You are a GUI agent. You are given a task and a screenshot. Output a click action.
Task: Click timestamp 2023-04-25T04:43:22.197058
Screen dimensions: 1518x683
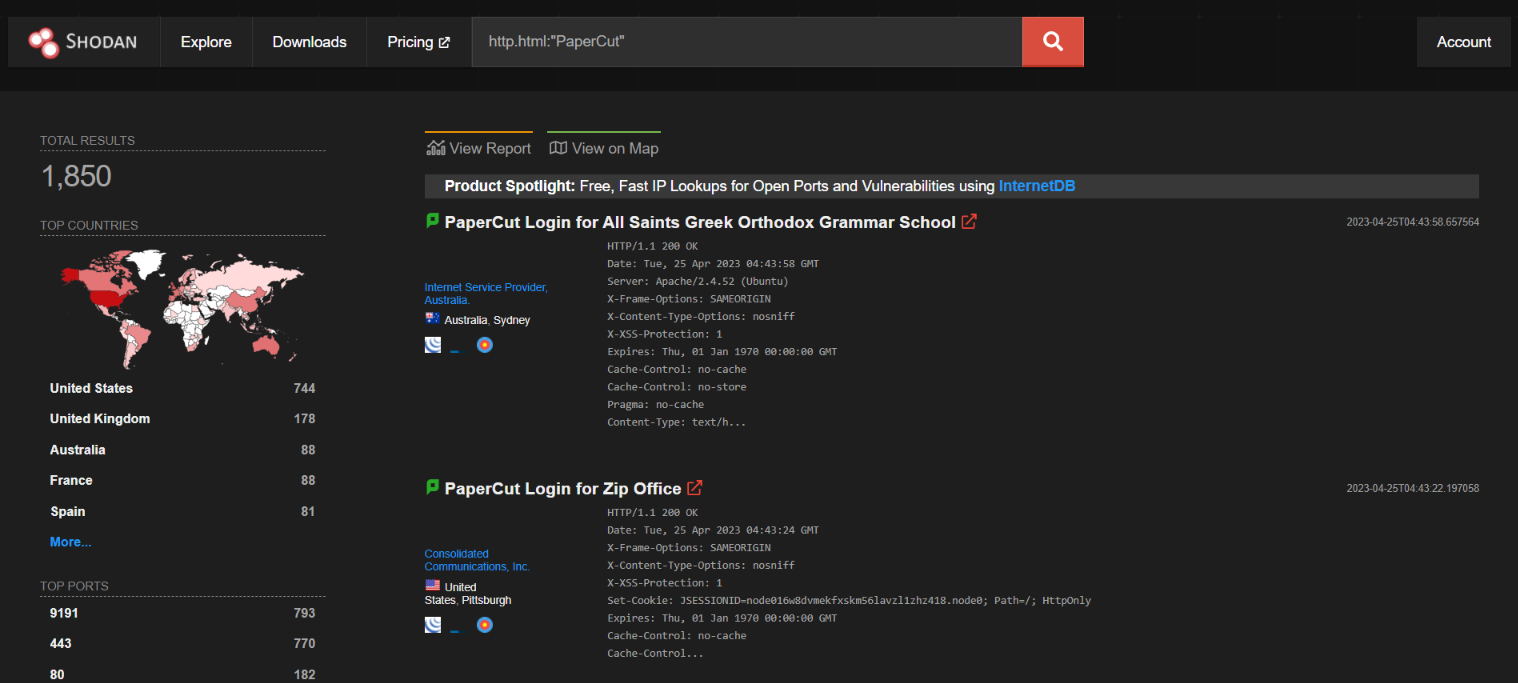coord(1413,488)
